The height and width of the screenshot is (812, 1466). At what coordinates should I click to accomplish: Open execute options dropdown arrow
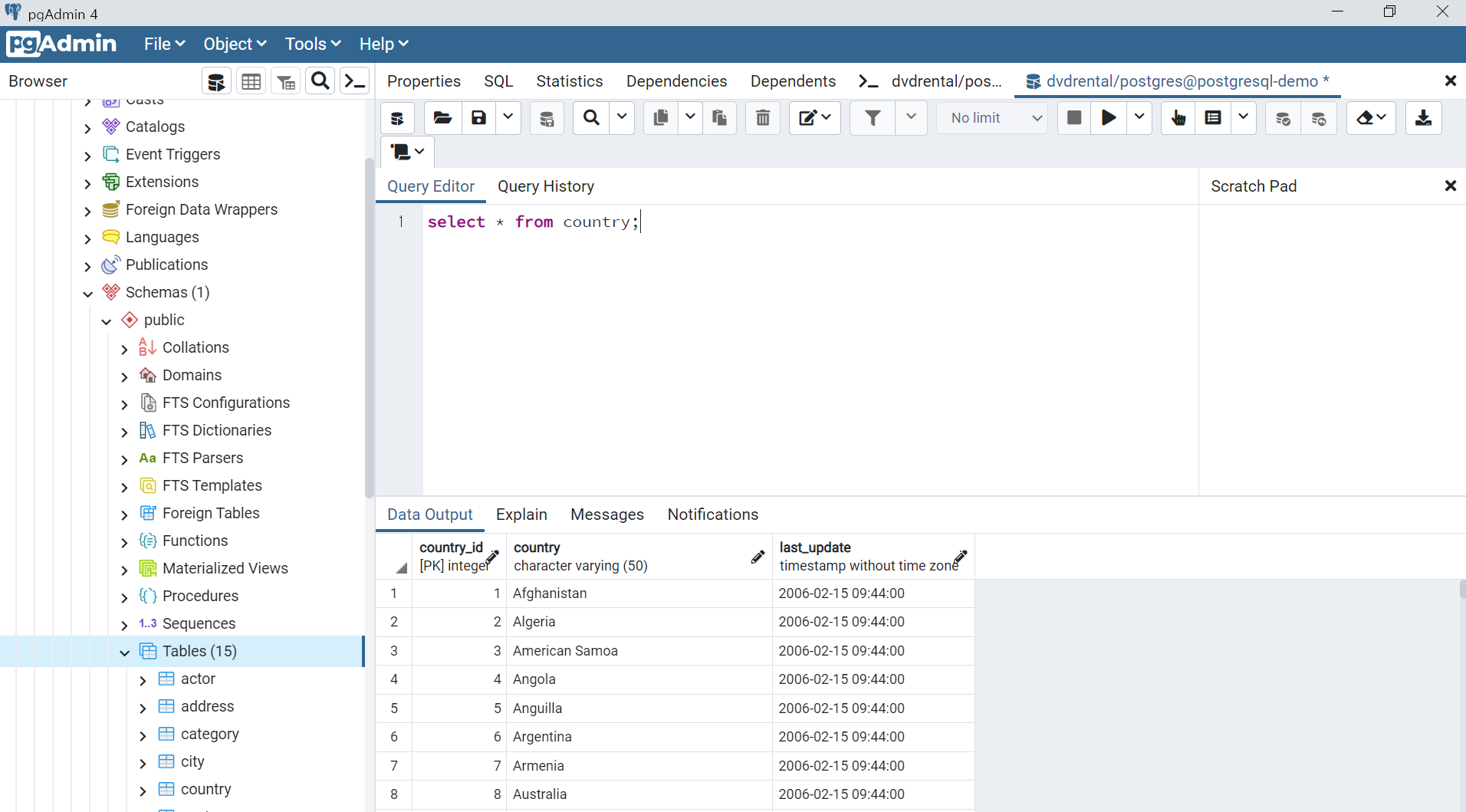coord(1139,118)
